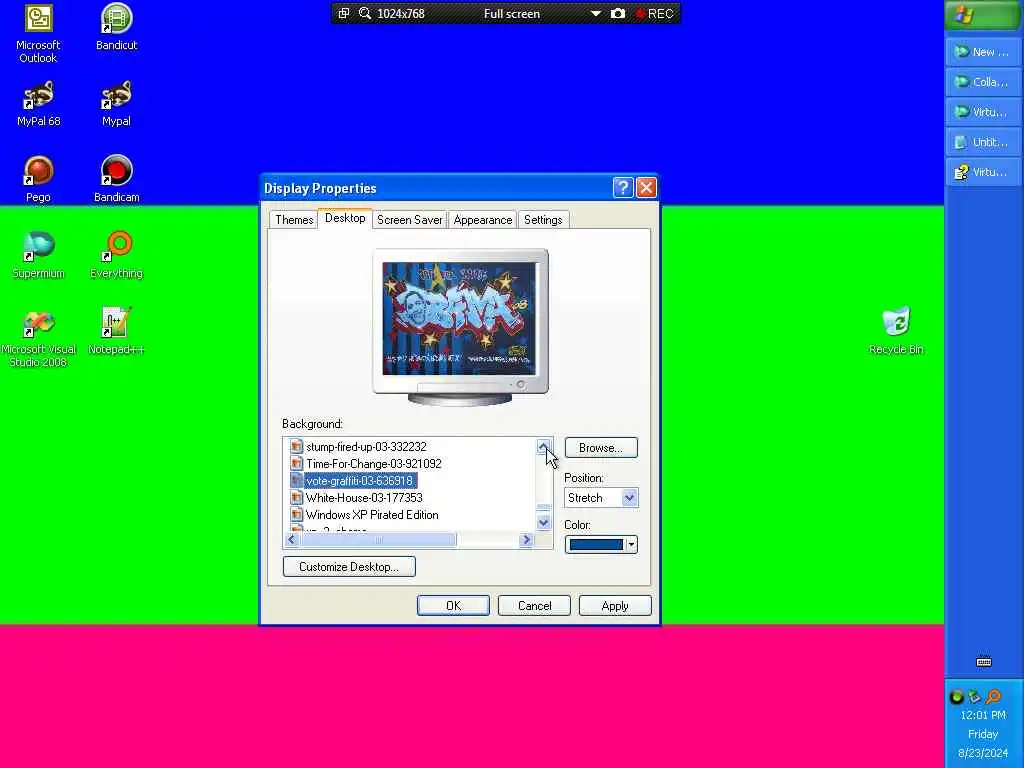Open the Screen Saver tab
1024x768 pixels.
409,220
